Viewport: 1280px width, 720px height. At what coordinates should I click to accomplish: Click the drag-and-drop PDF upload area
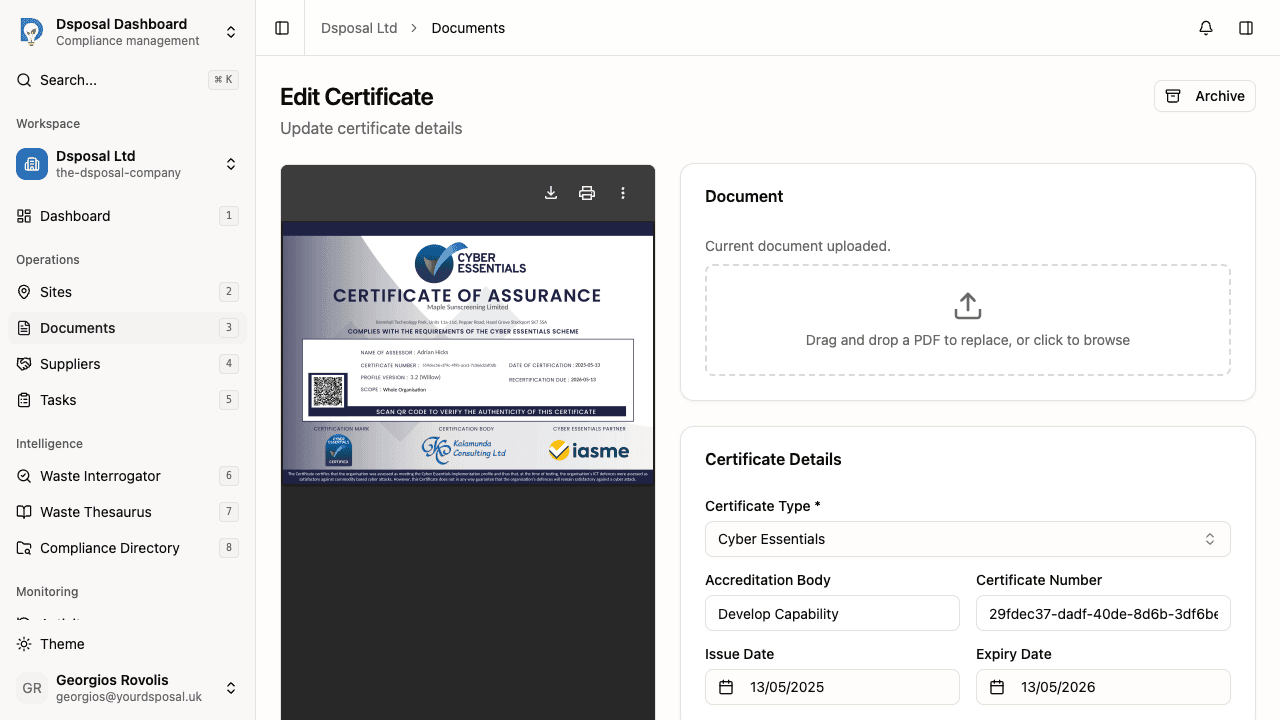pos(967,319)
